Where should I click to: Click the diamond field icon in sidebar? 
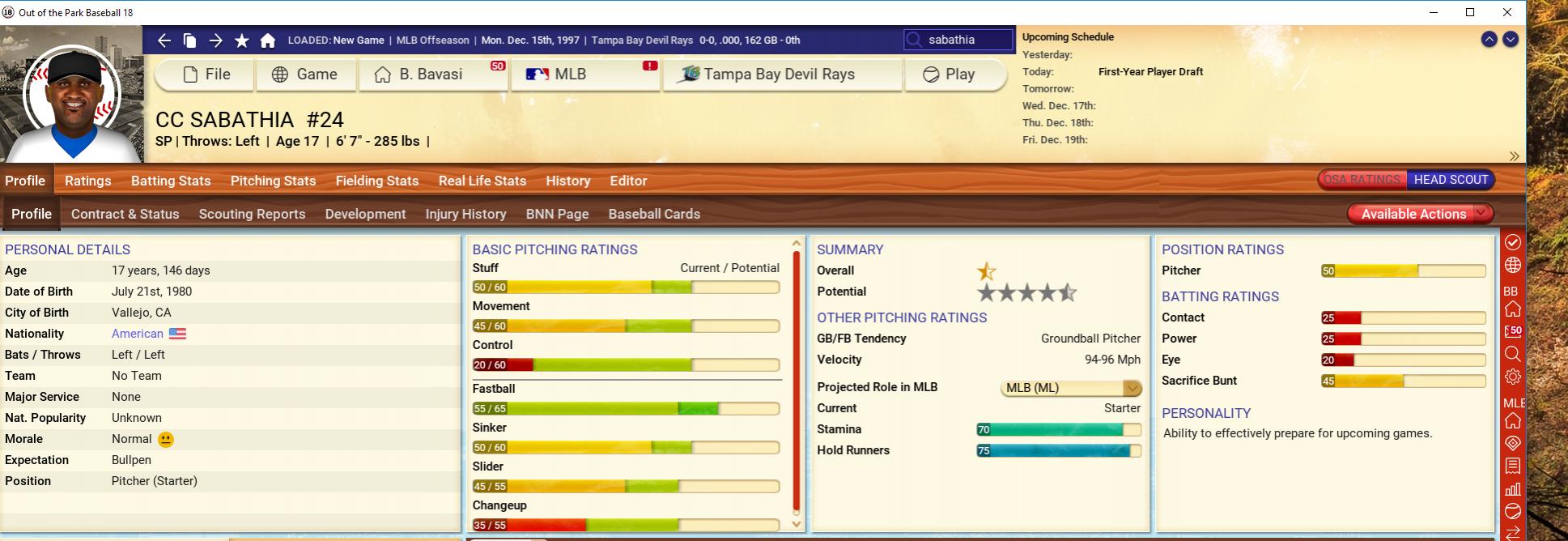(x=1512, y=443)
